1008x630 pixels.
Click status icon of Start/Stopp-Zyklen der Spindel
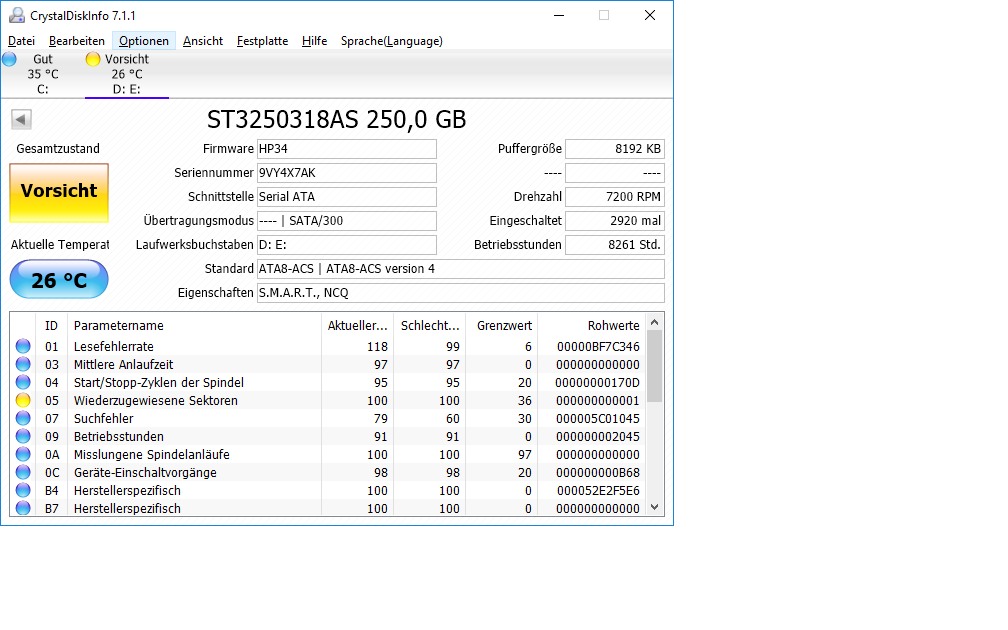pos(23,382)
